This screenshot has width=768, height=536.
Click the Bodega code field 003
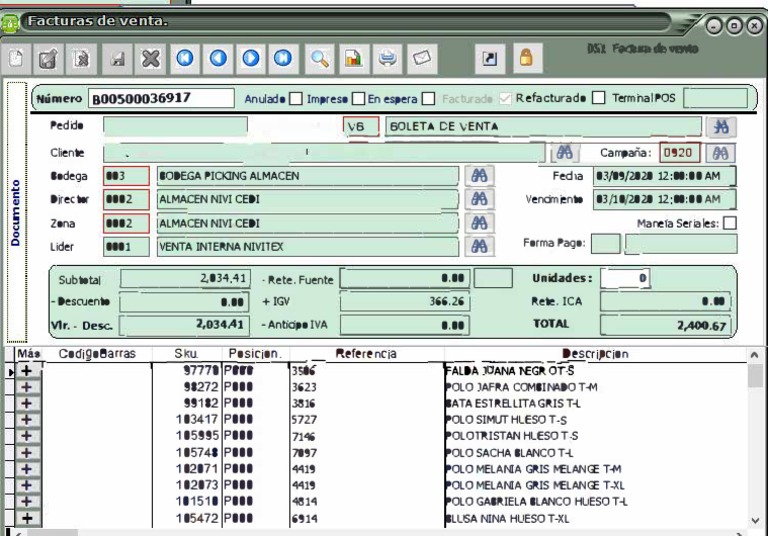pyautogui.click(x=126, y=176)
